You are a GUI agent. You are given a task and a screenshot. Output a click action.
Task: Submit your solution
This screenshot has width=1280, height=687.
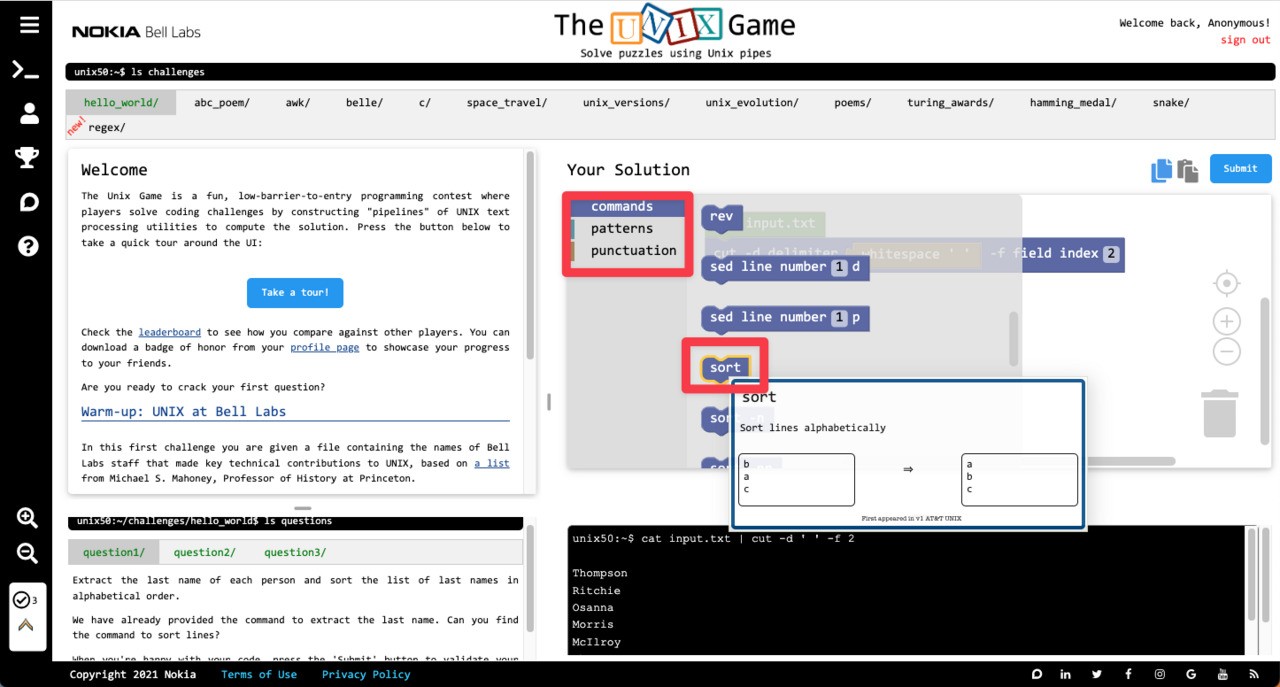pos(1240,168)
